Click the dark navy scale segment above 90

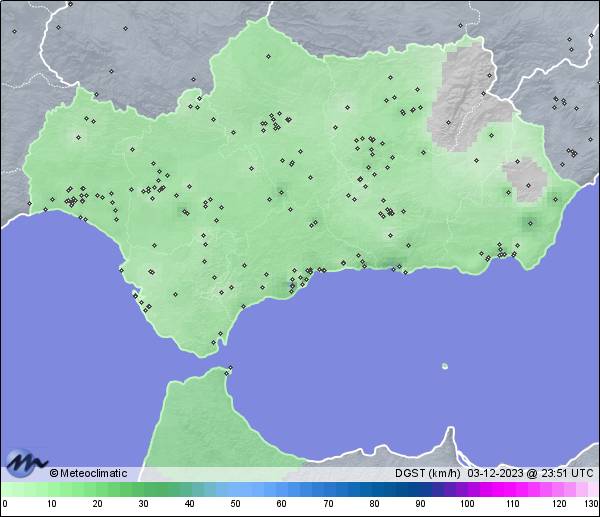tap(425, 489)
